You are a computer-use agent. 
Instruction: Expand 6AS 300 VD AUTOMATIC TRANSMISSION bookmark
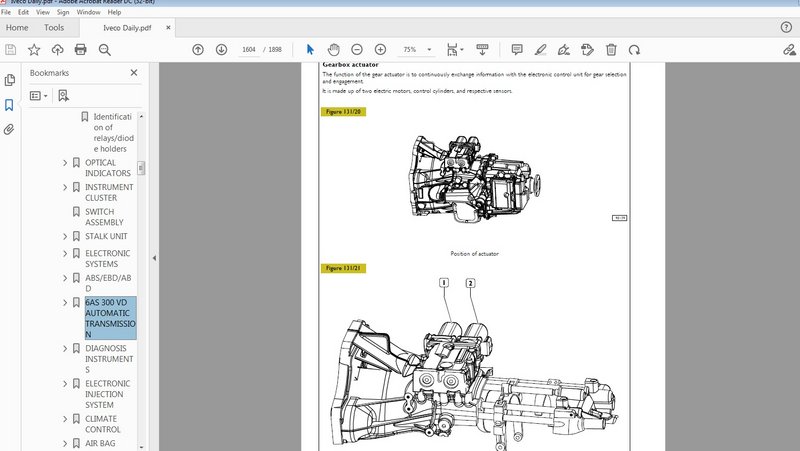(65, 303)
